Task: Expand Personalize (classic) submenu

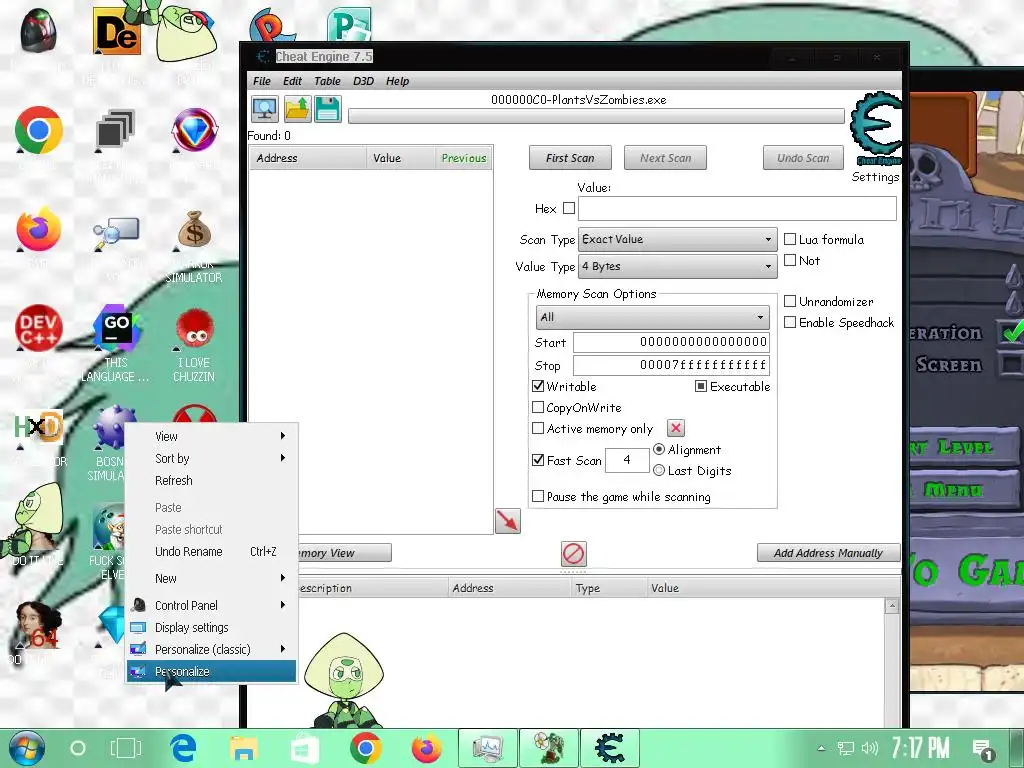Action: (x=212, y=649)
